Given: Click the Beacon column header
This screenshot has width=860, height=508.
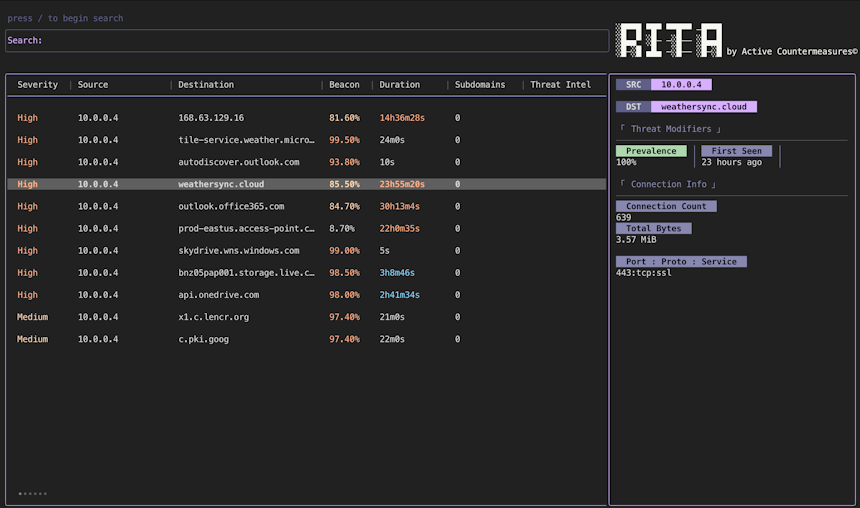Looking at the screenshot, I should coord(344,84).
